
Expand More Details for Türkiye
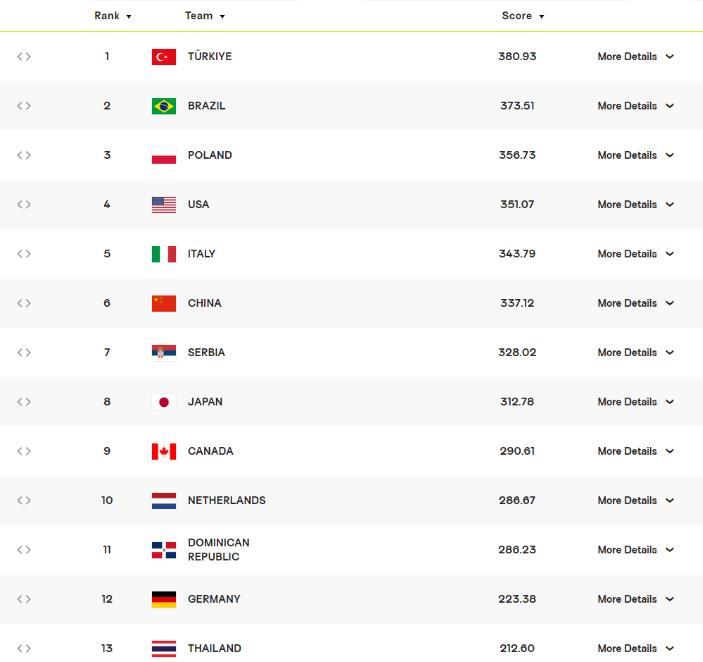(x=635, y=57)
